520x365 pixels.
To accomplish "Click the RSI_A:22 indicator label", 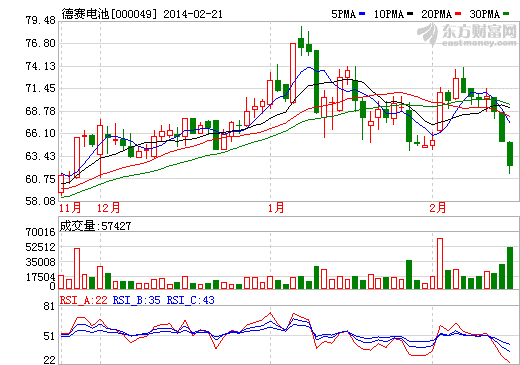I will pyautogui.click(x=83, y=300).
